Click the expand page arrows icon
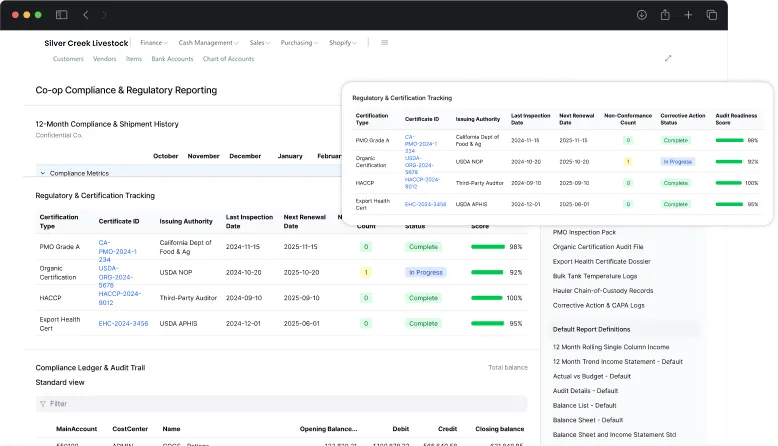The width and height of the screenshot is (778, 446). [x=668, y=58]
